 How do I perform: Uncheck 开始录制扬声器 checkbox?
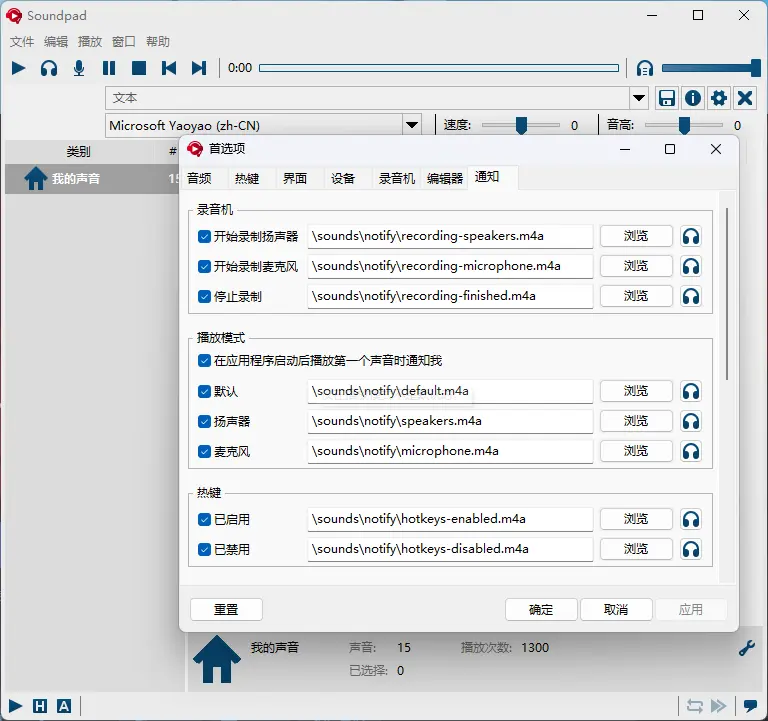tap(204, 237)
